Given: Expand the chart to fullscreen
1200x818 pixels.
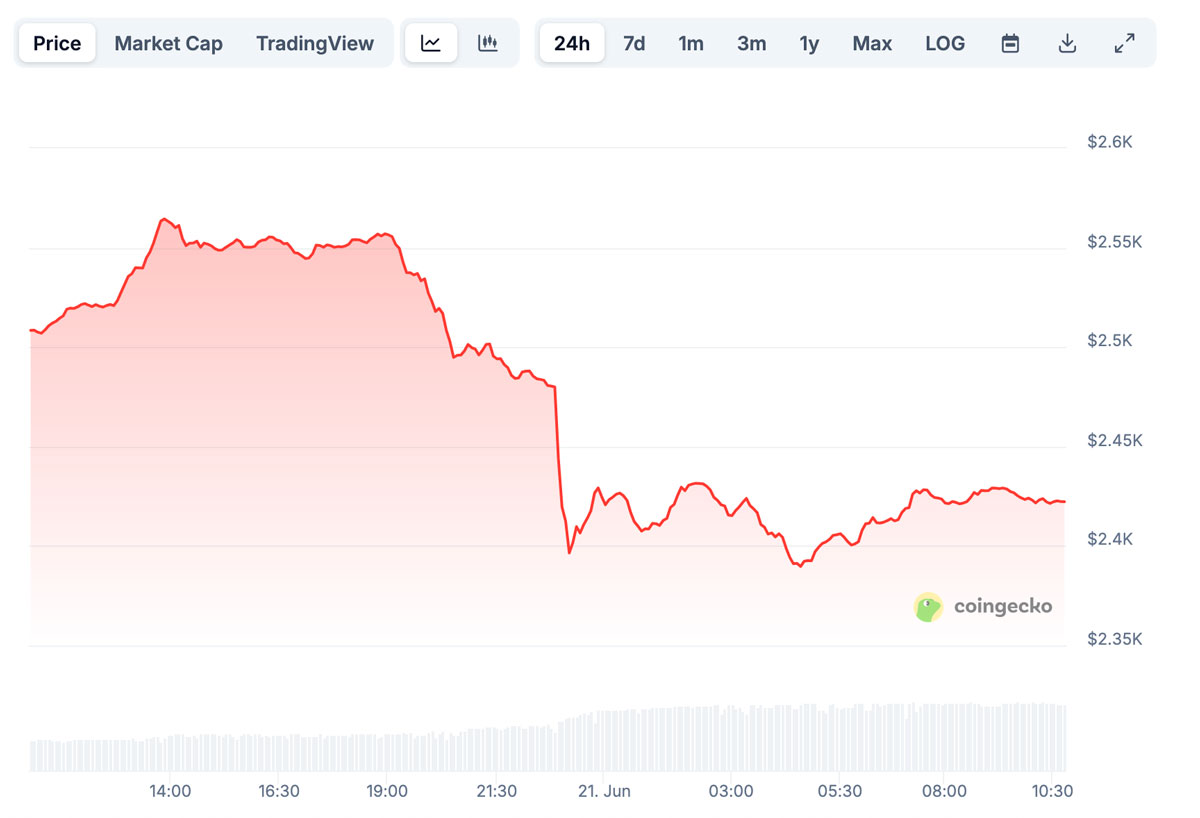Looking at the screenshot, I should (x=1124, y=43).
